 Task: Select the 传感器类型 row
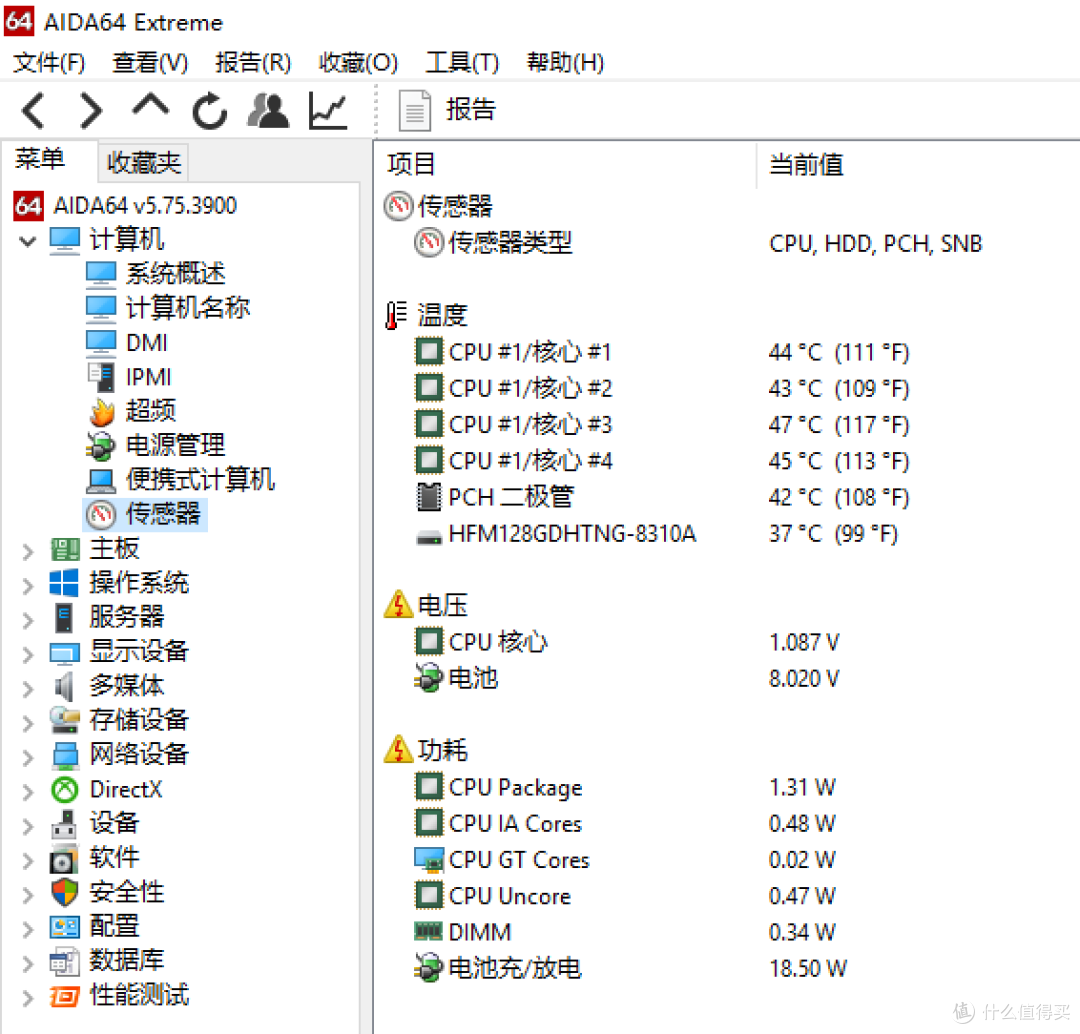tap(698, 243)
